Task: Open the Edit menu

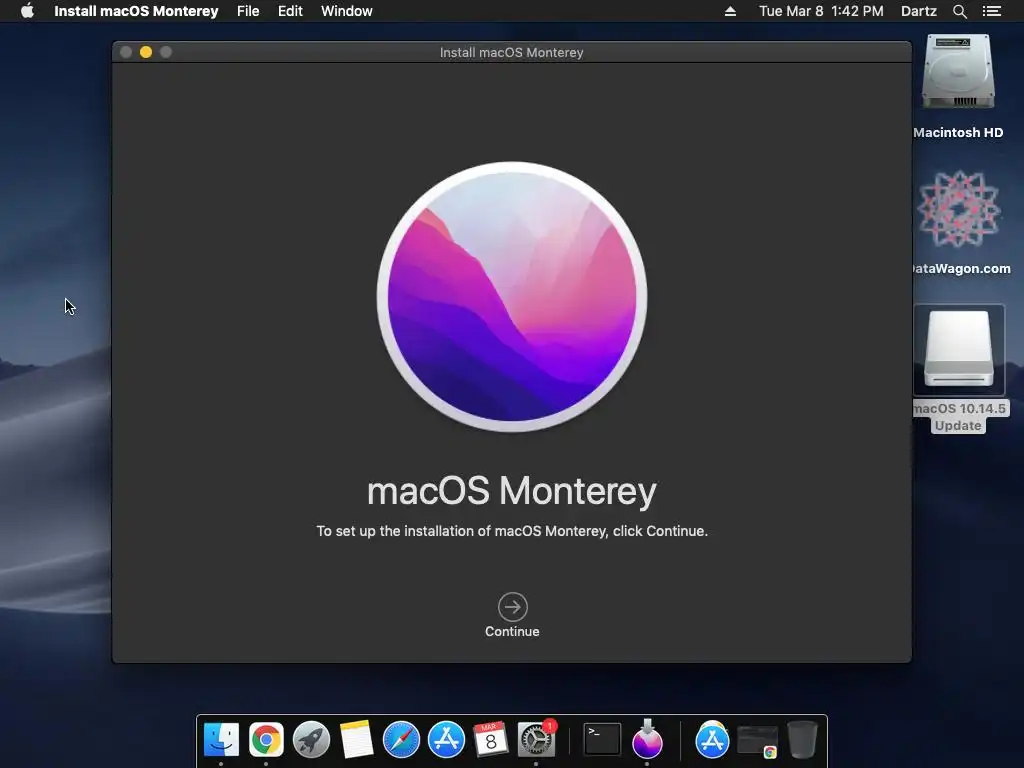Action: click(290, 11)
